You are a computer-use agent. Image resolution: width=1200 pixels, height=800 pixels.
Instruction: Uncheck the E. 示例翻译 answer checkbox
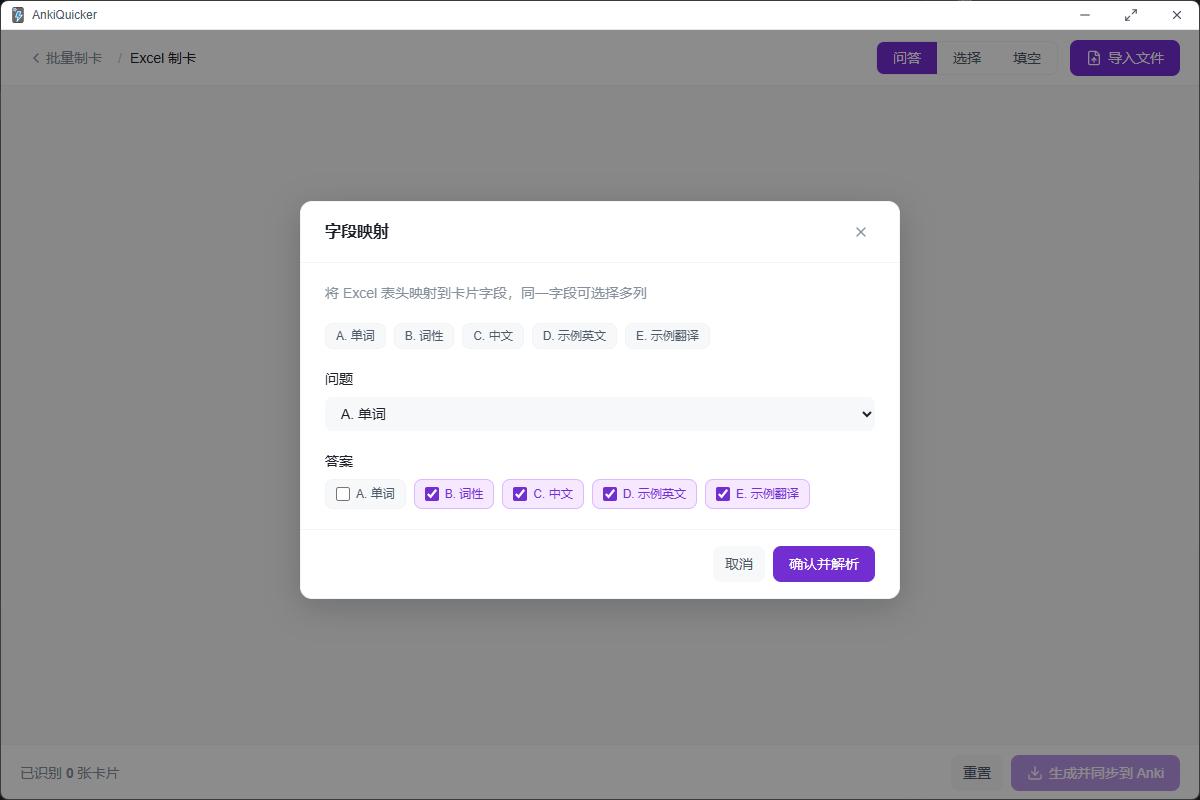click(x=723, y=494)
